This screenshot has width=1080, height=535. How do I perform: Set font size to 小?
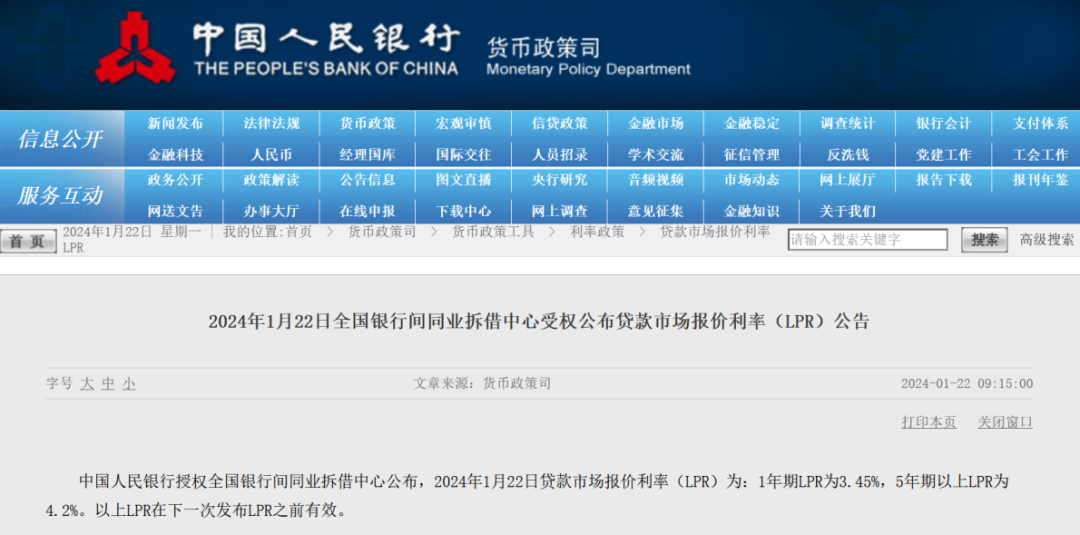[x=129, y=384]
